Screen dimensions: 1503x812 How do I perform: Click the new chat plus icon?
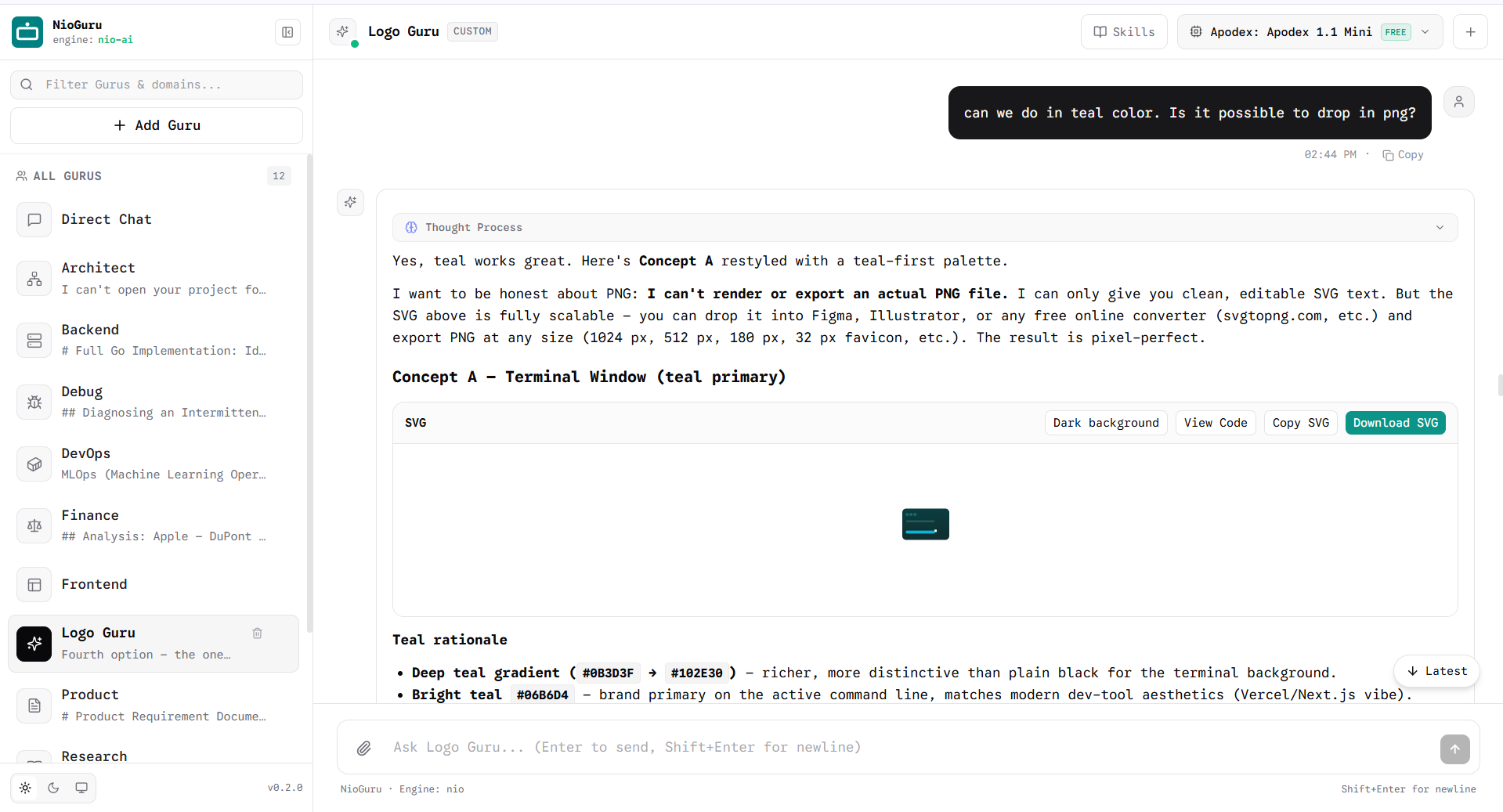tap(1470, 32)
